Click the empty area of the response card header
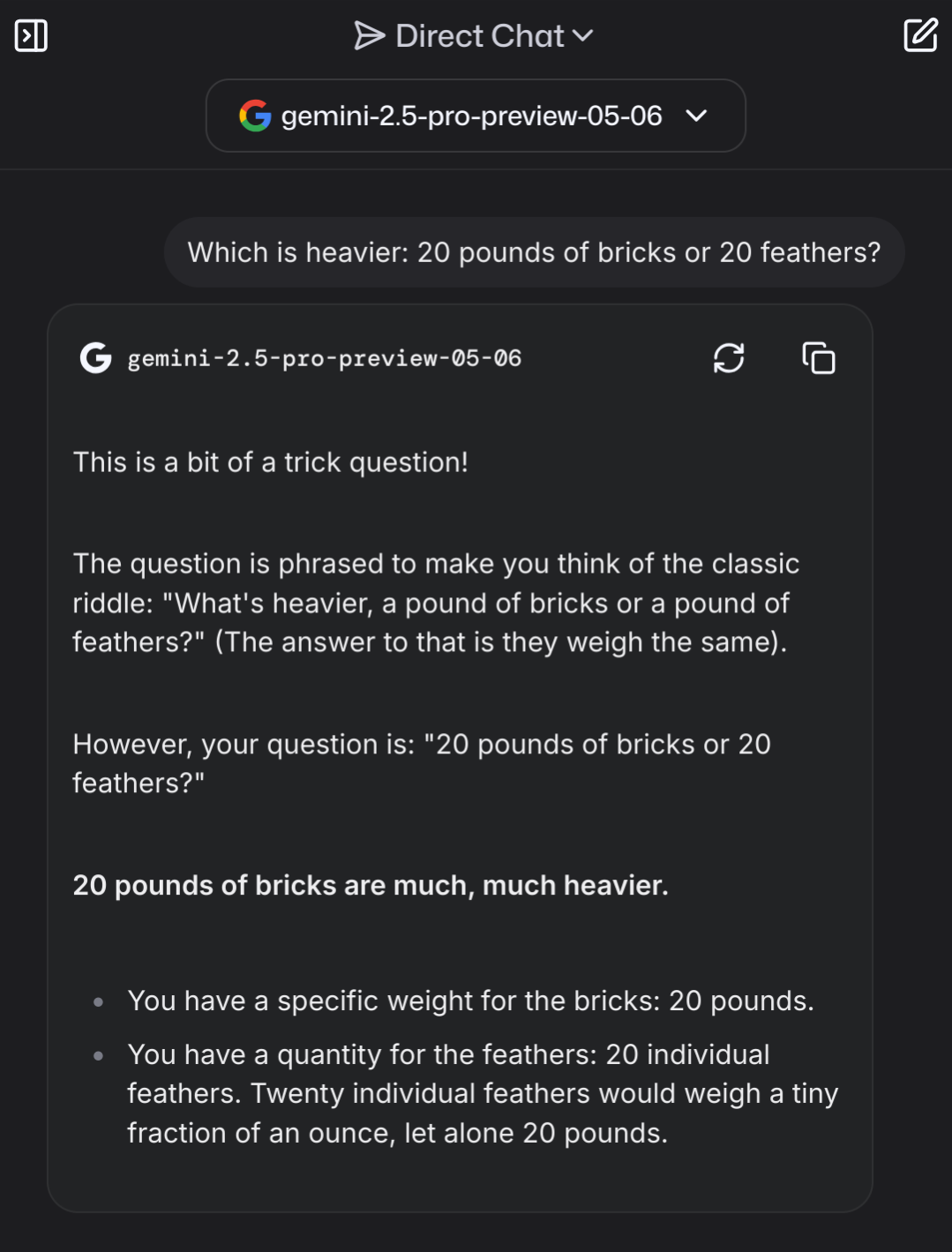This screenshot has width=952, height=1252. click(616, 358)
